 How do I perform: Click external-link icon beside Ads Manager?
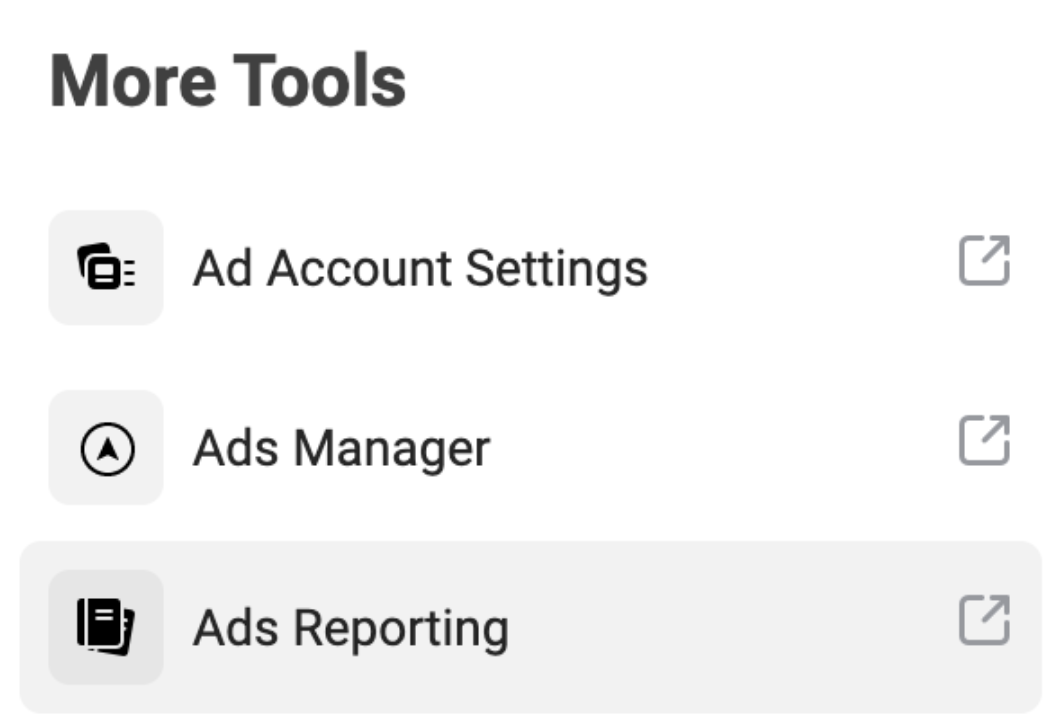click(984, 441)
